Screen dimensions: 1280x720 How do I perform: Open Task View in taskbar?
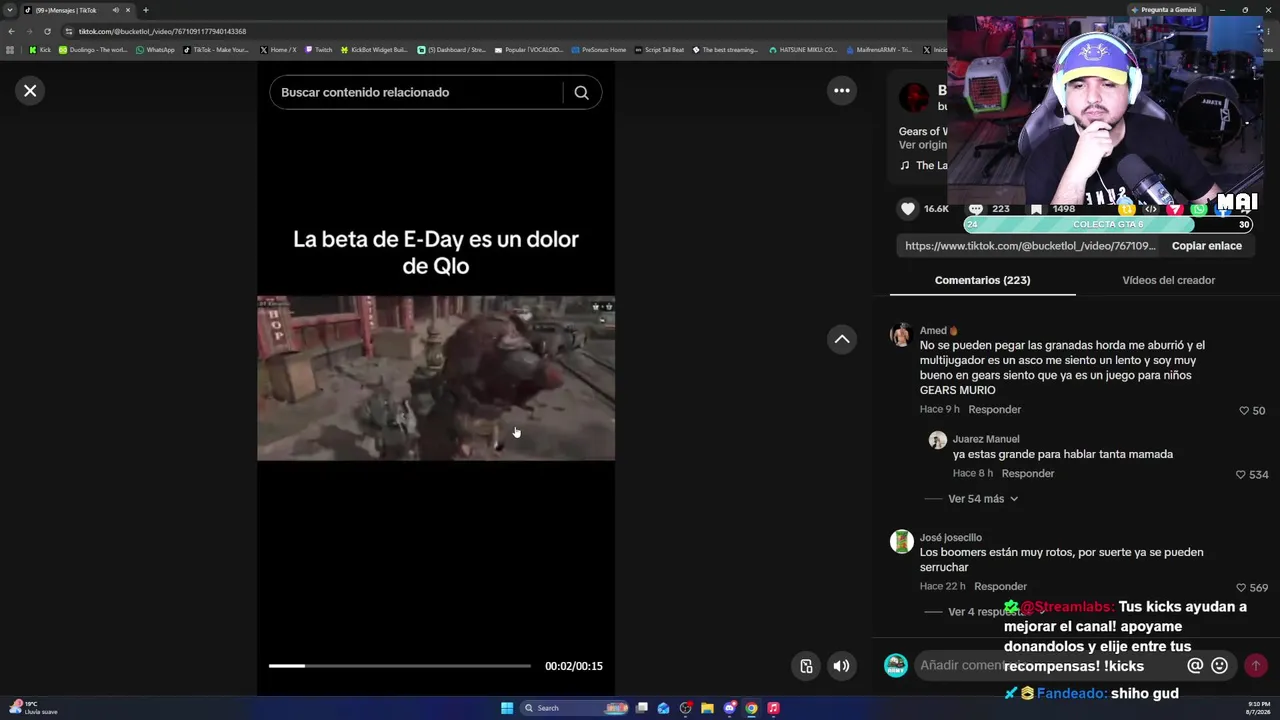[x=642, y=708]
